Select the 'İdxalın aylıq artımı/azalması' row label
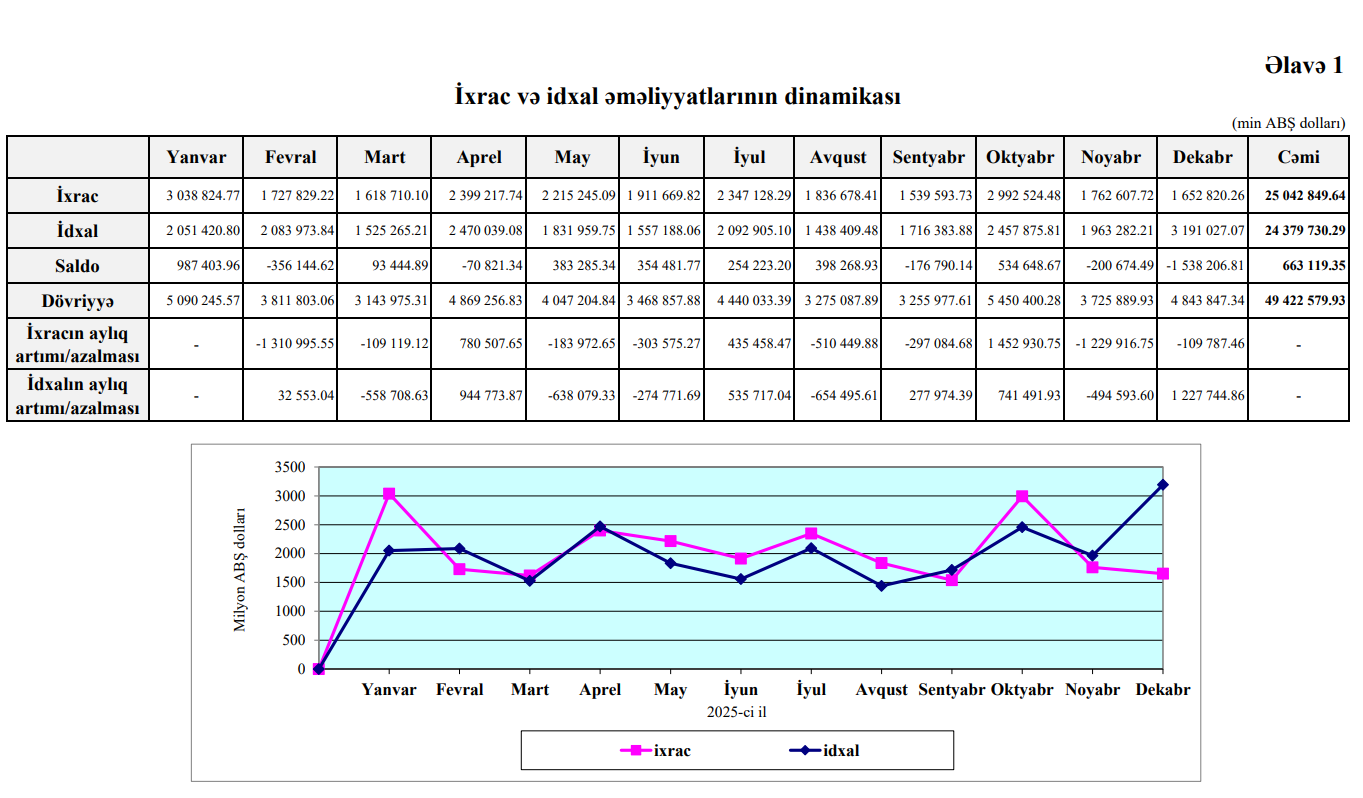The height and width of the screenshot is (798, 1363). click(x=77, y=396)
